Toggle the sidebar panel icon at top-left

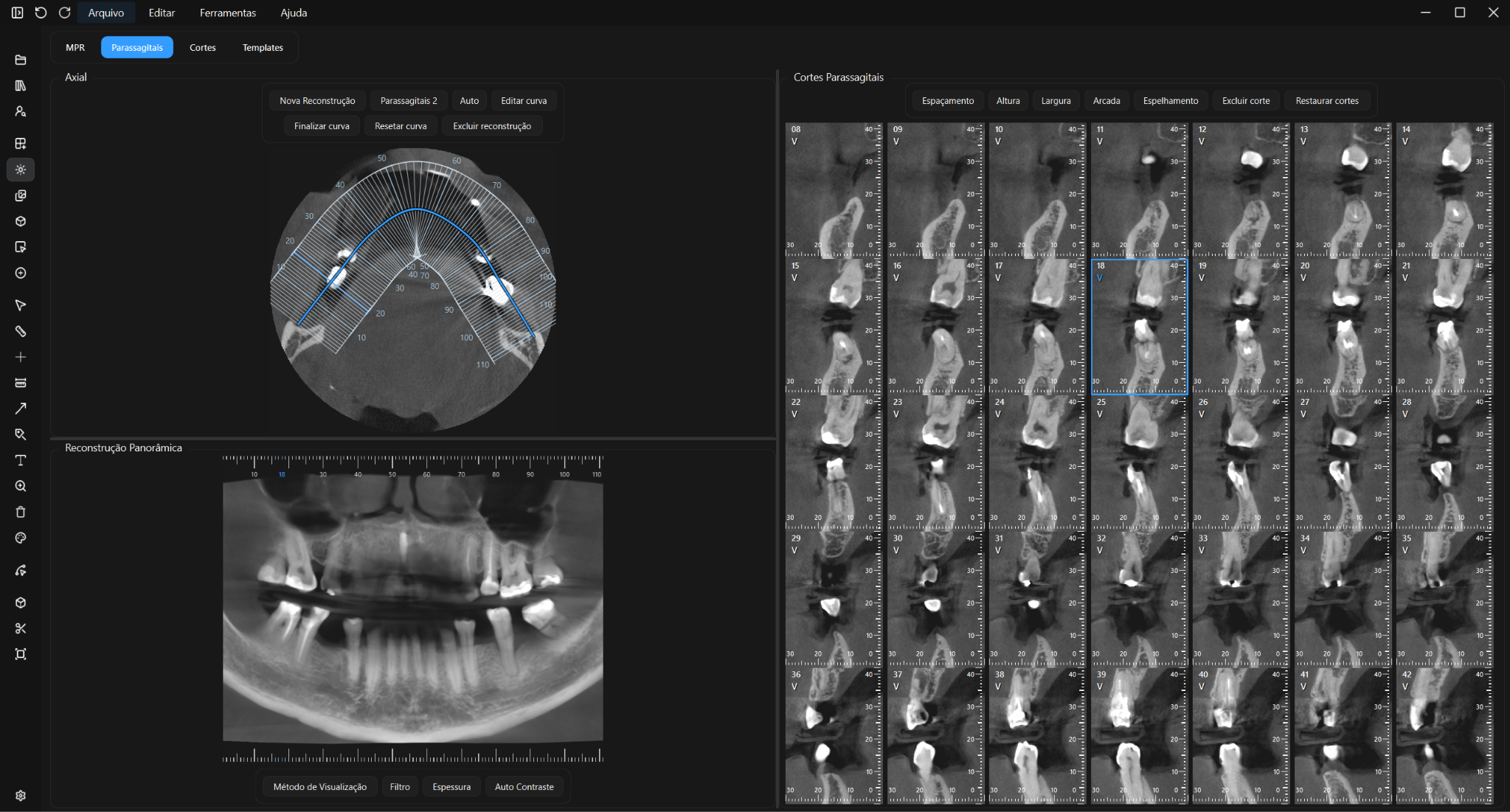(17, 13)
